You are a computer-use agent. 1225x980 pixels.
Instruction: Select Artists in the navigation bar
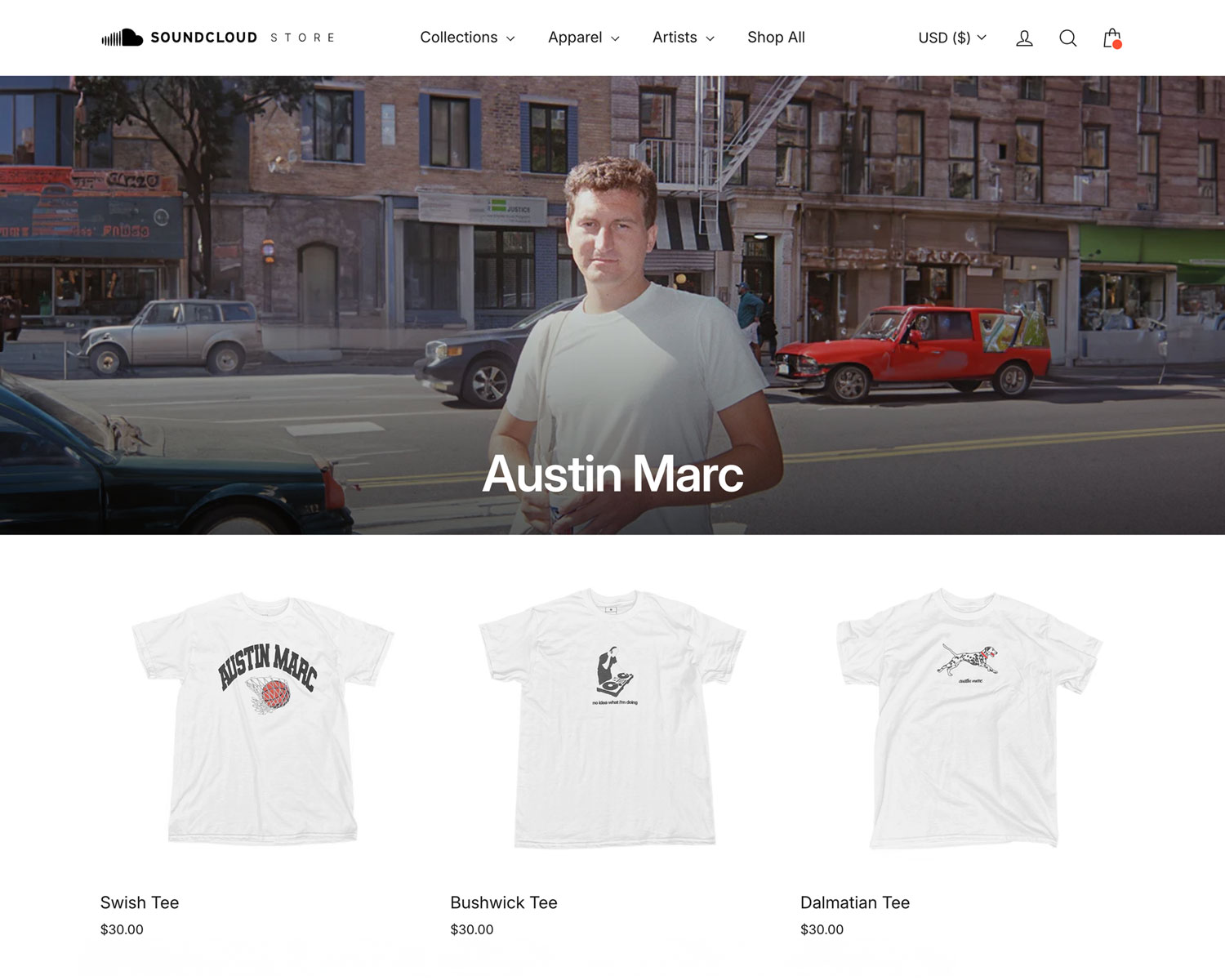click(x=675, y=38)
